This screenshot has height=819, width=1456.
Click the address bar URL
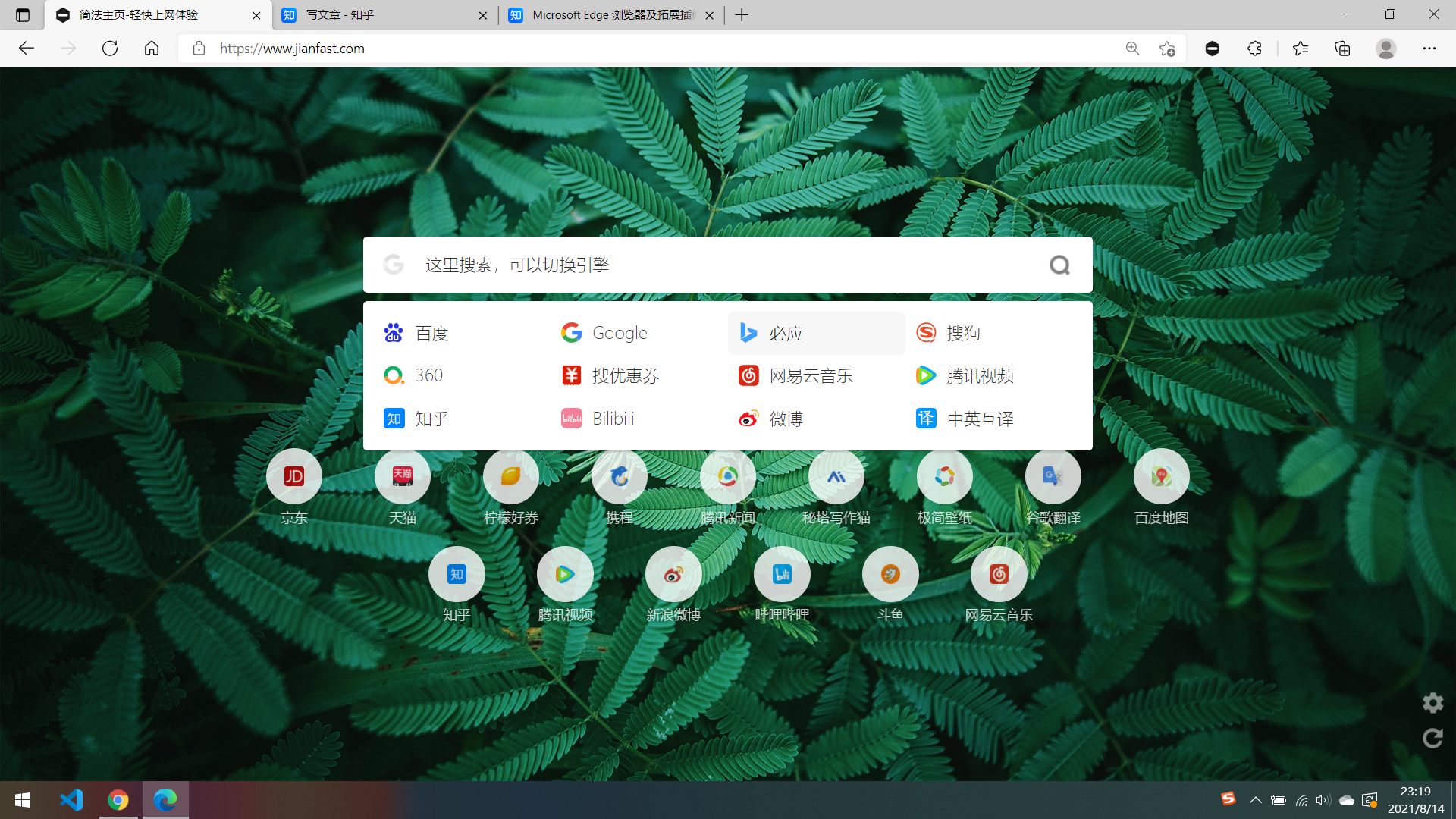(x=292, y=49)
